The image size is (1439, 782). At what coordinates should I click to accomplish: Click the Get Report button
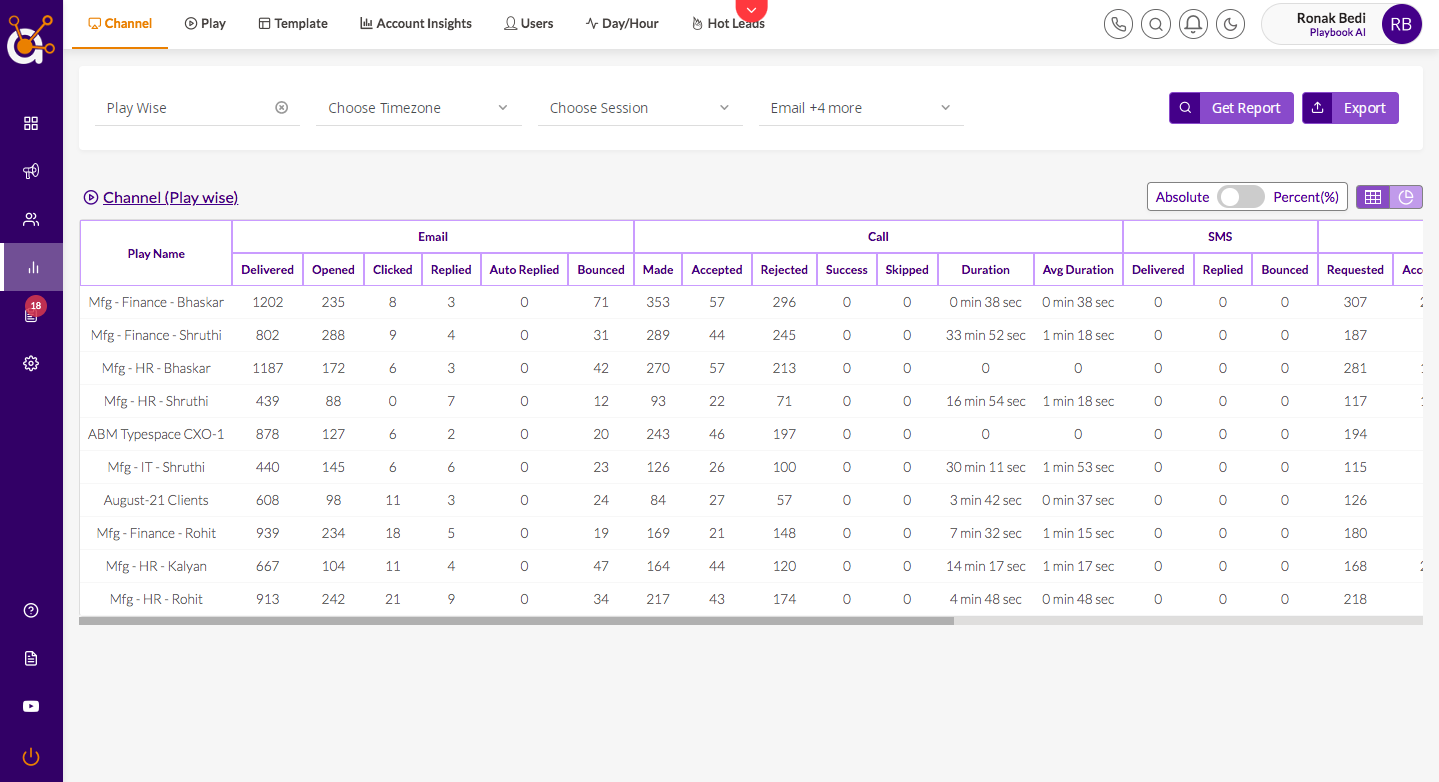coord(1231,108)
